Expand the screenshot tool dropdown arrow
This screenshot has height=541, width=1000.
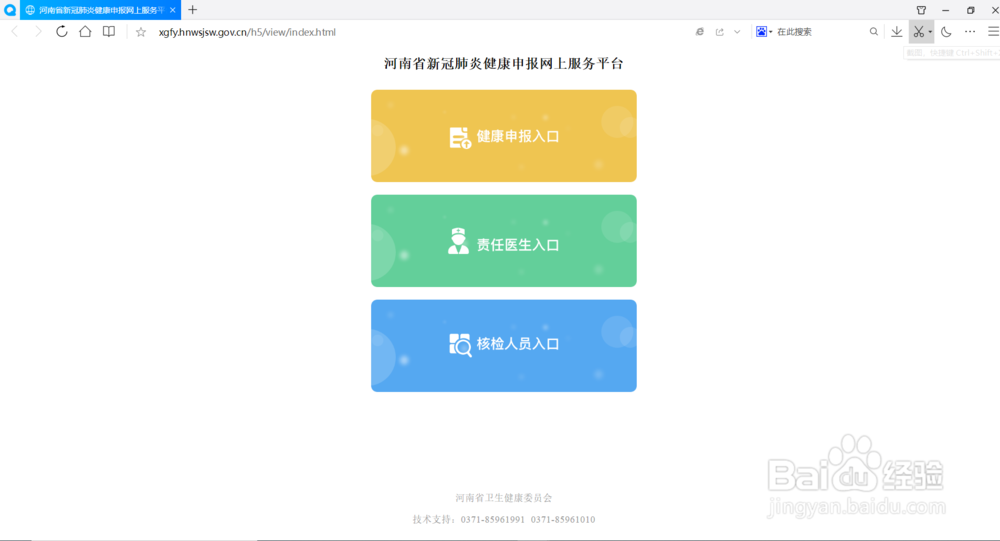coord(930,32)
